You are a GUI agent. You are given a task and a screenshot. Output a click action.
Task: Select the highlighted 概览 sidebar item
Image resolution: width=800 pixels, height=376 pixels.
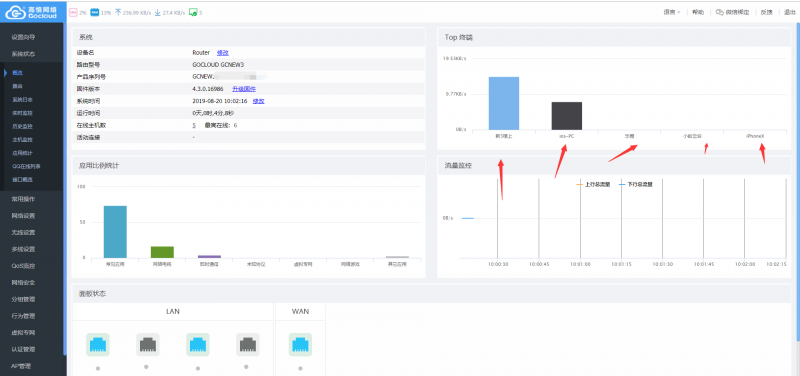tap(18, 73)
